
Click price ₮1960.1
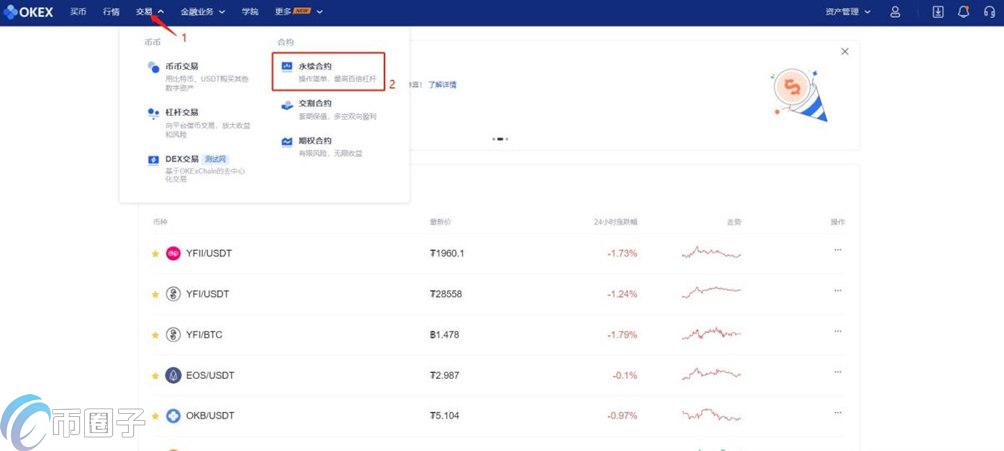(x=447, y=253)
